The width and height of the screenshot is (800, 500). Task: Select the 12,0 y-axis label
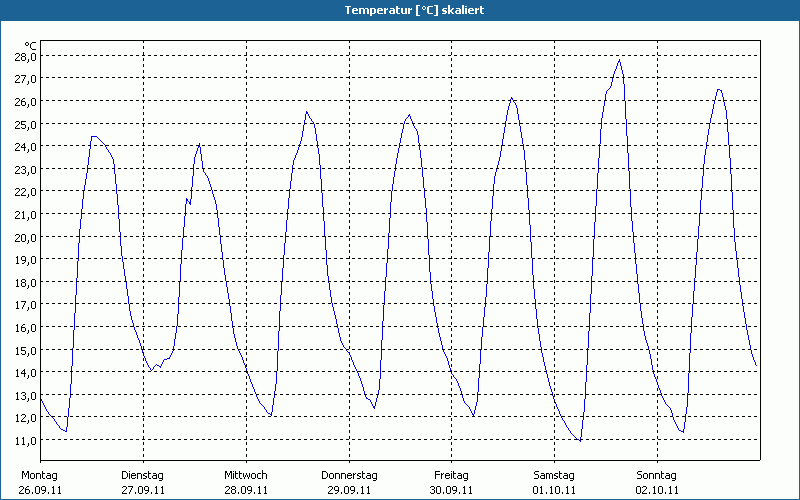click(x=25, y=418)
